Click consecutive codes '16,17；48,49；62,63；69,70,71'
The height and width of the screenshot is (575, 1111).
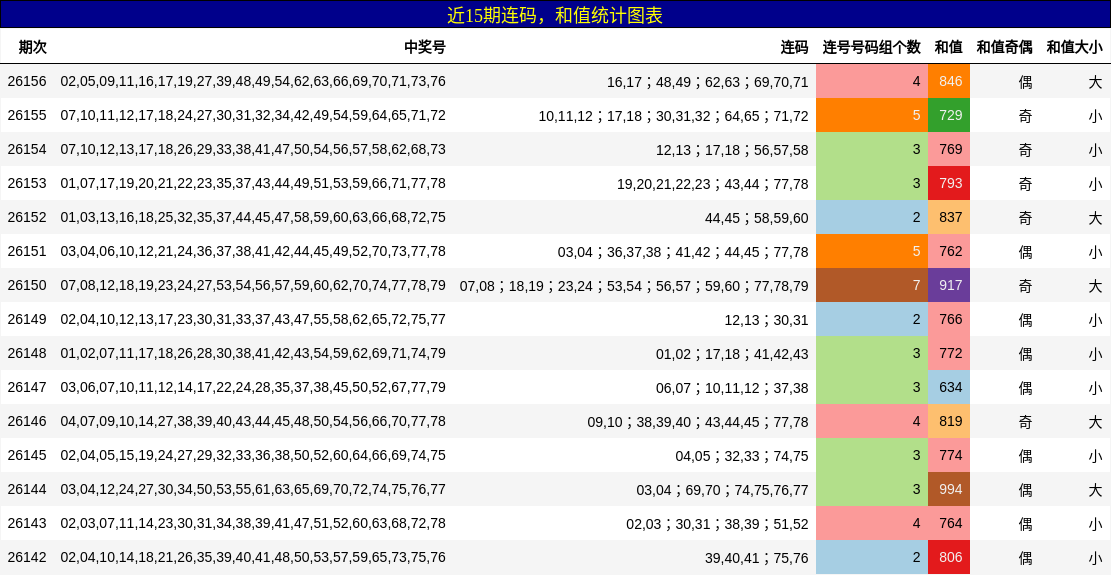[707, 82]
